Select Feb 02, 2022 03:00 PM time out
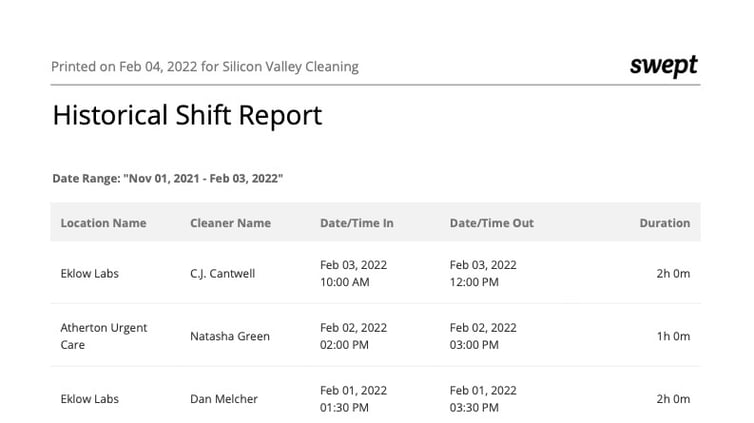This screenshot has height=423, width=754. [x=483, y=336]
